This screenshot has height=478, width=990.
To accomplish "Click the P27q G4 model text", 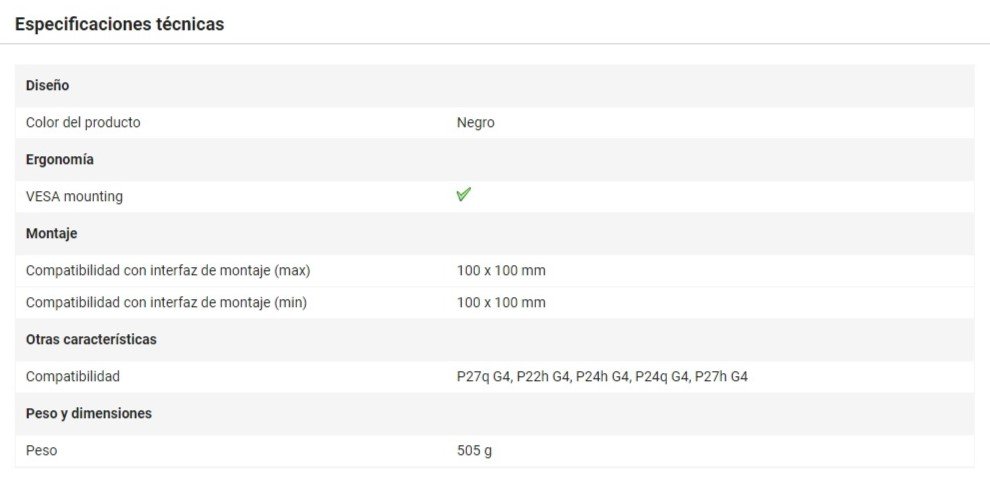I will (484, 377).
